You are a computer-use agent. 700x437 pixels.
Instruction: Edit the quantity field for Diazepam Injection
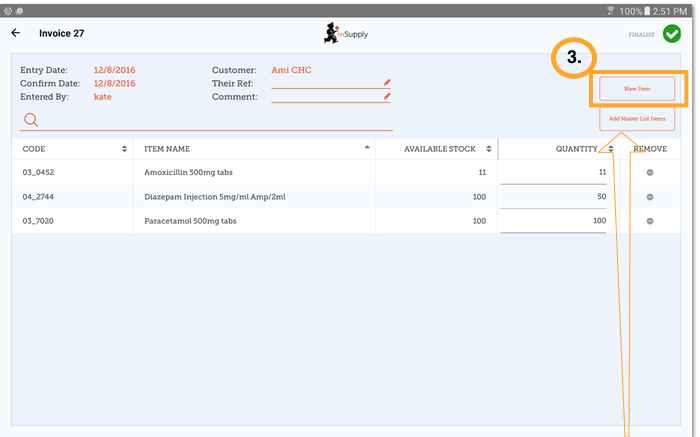pos(554,197)
